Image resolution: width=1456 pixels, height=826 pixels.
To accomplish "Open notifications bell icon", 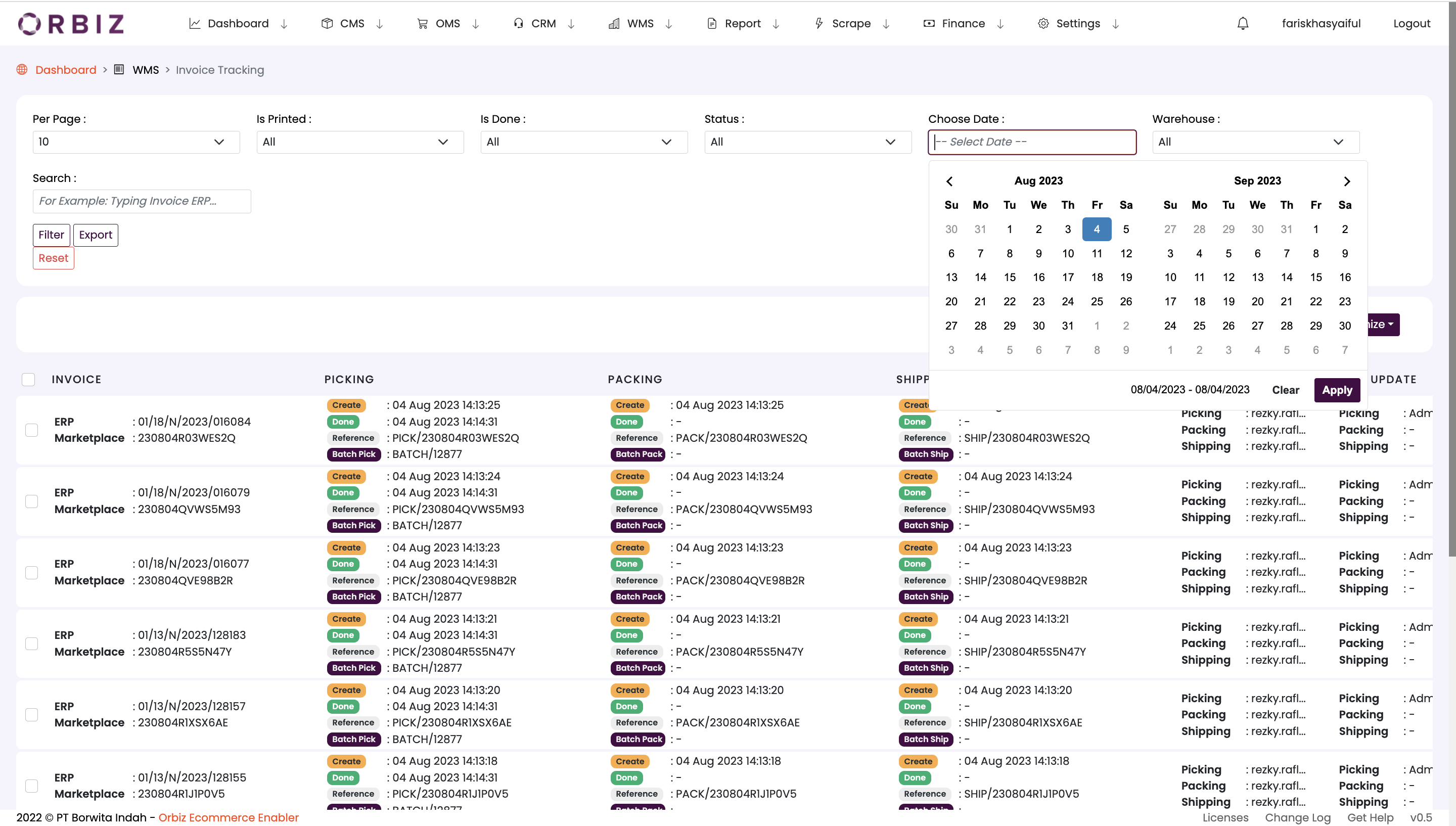I will (1242, 24).
